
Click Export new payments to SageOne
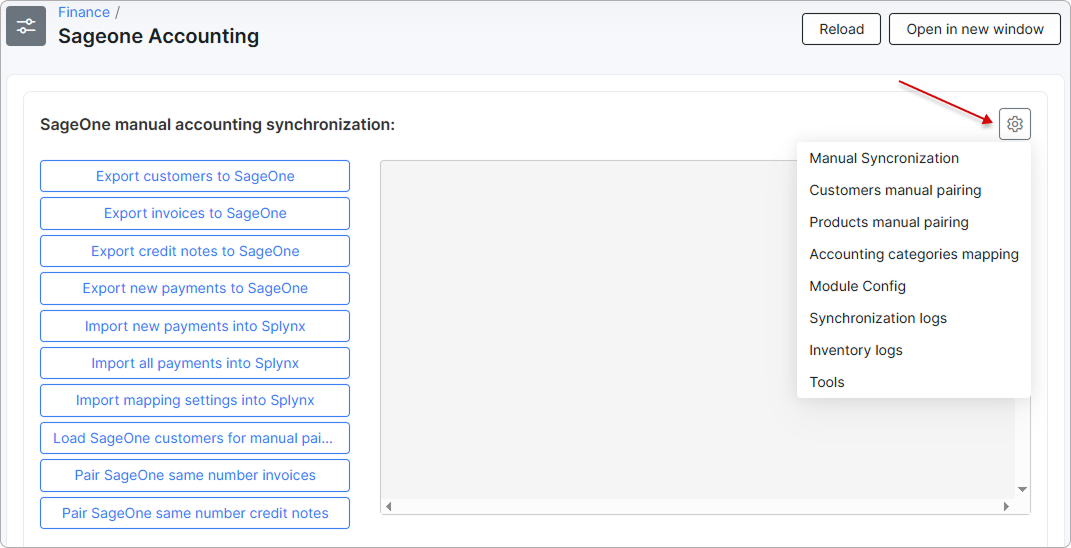pyautogui.click(x=195, y=288)
